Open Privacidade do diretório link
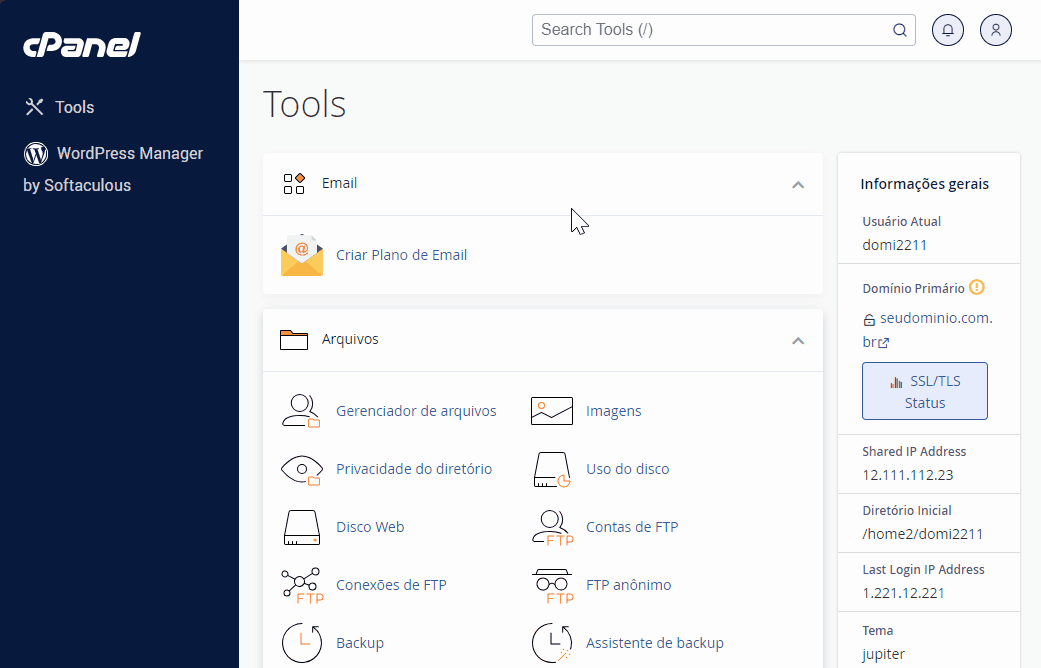The width and height of the screenshot is (1041, 668). [414, 469]
